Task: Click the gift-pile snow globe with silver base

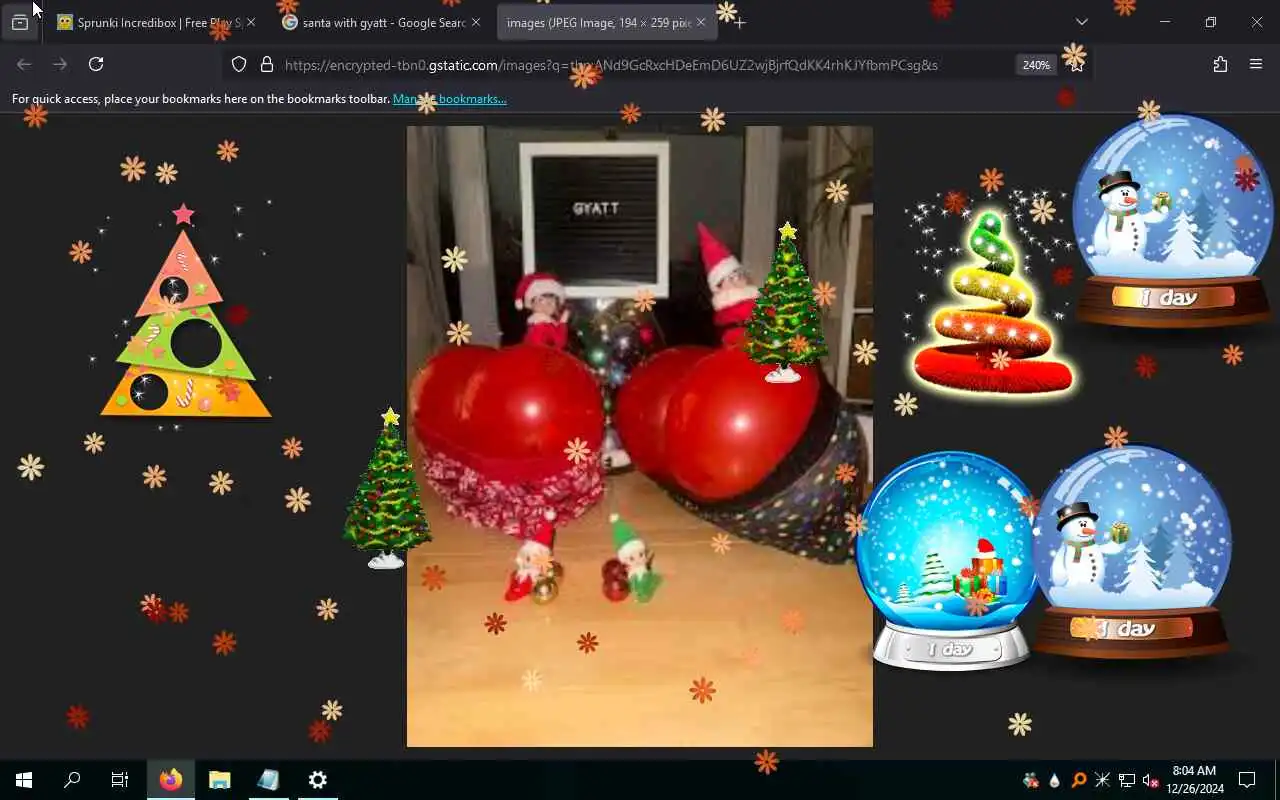Action: coord(948,560)
